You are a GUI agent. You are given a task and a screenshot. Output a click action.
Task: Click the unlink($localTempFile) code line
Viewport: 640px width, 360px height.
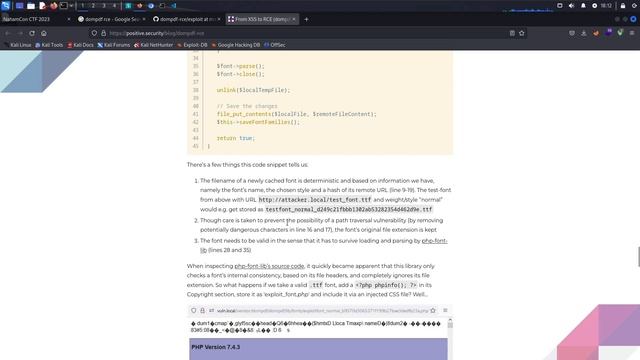point(253,90)
